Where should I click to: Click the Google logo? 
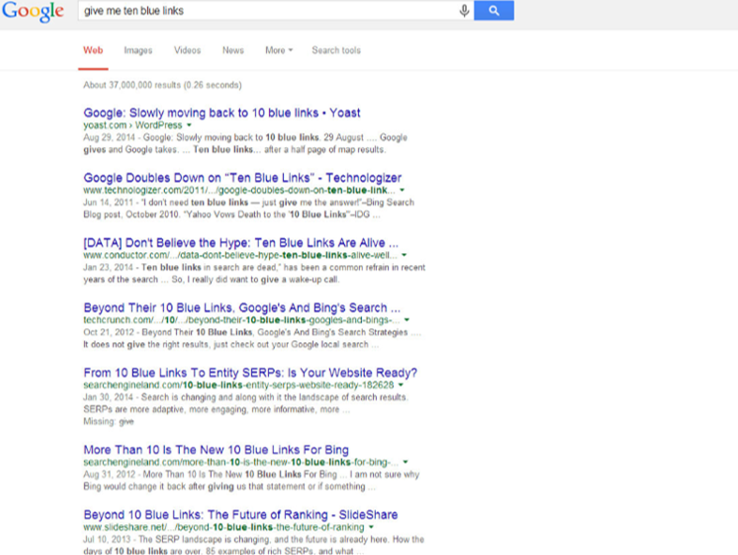click(33, 11)
